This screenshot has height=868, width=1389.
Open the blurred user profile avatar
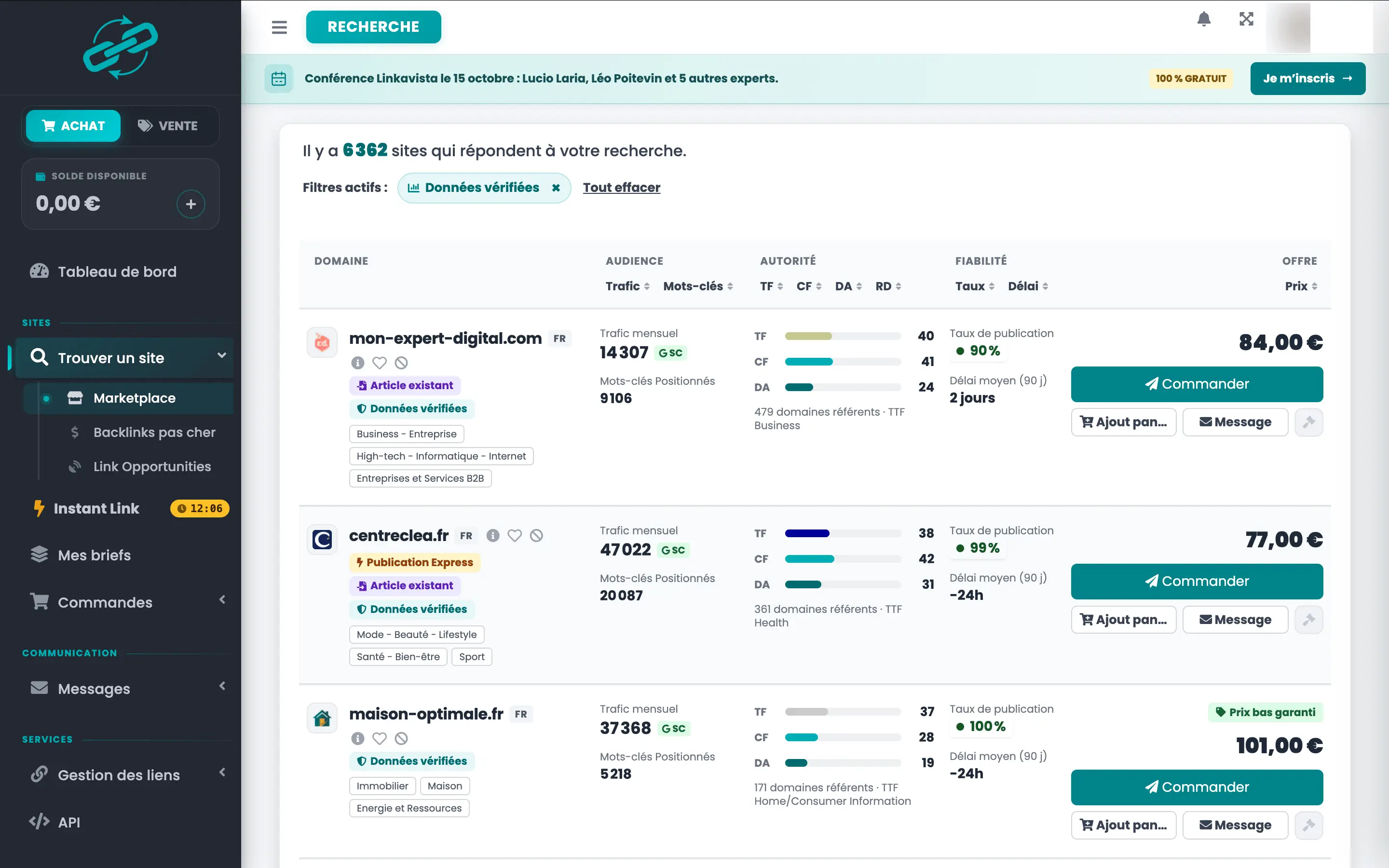pyautogui.click(x=1289, y=27)
